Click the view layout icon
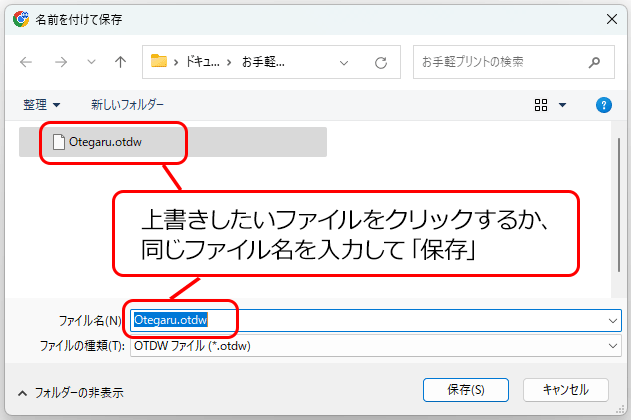631x420 pixels. [x=541, y=105]
